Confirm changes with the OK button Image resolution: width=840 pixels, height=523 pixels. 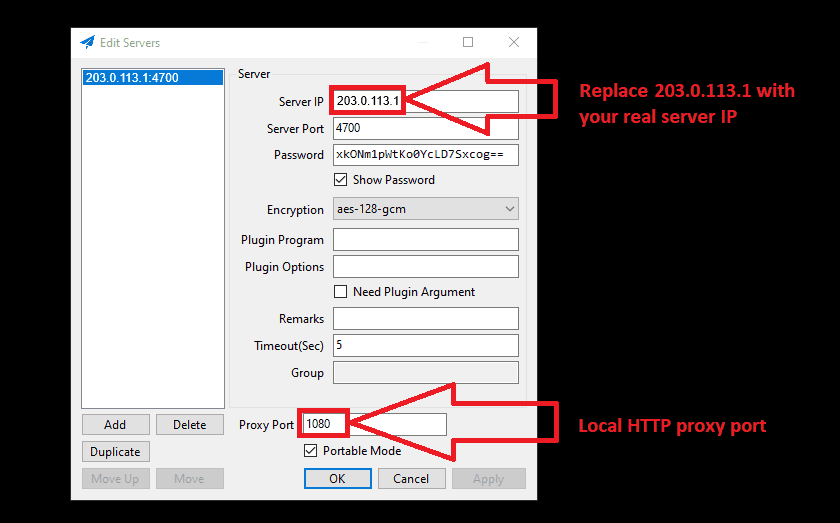tap(337, 479)
